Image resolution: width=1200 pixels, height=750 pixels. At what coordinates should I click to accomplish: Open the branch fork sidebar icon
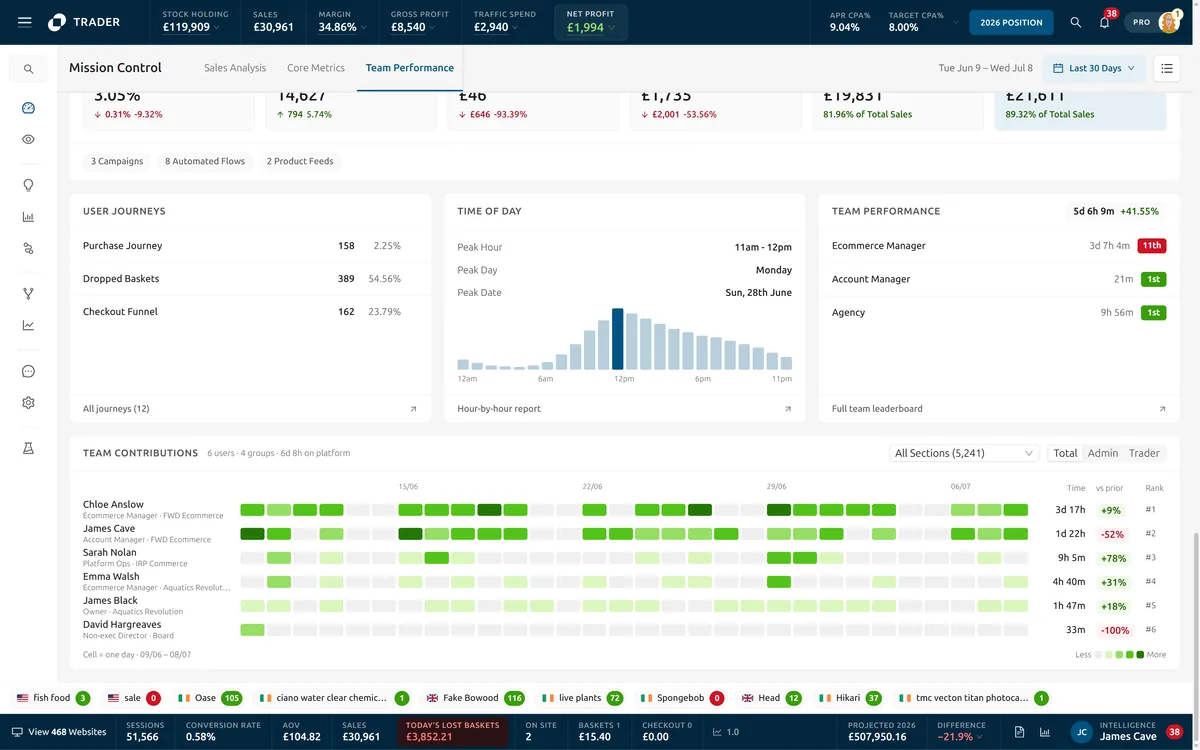(x=28, y=294)
